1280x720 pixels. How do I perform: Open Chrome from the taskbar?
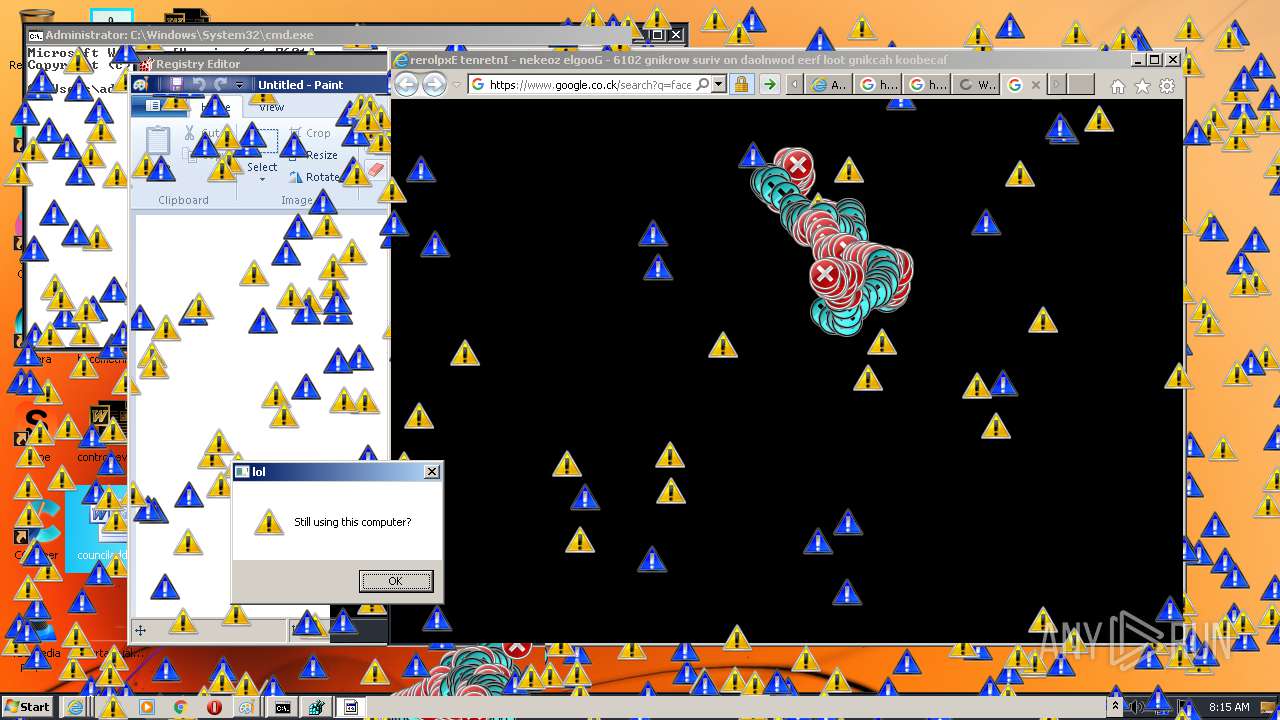[x=180, y=707]
